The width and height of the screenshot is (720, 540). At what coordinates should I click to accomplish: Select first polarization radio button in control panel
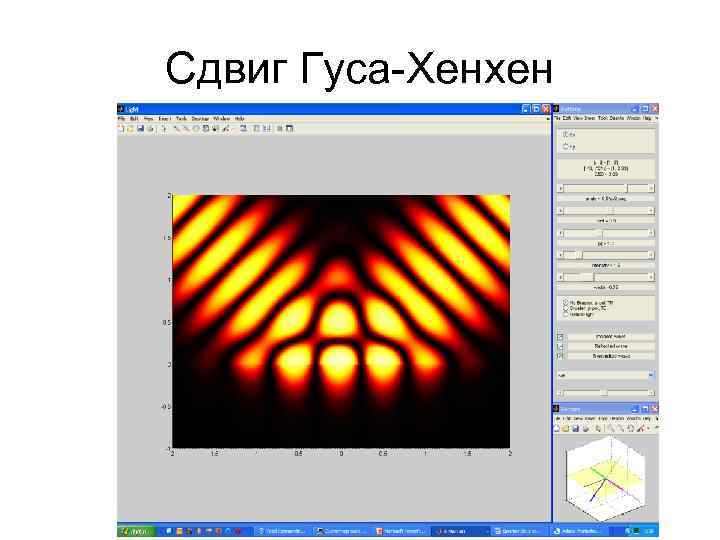pyautogui.click(x=565, y=134)
